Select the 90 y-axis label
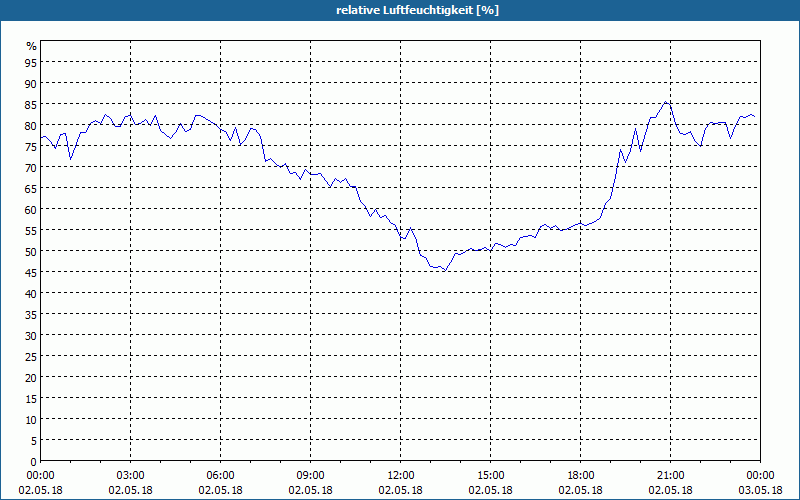 pyautogui.click(x=31, y=83)
